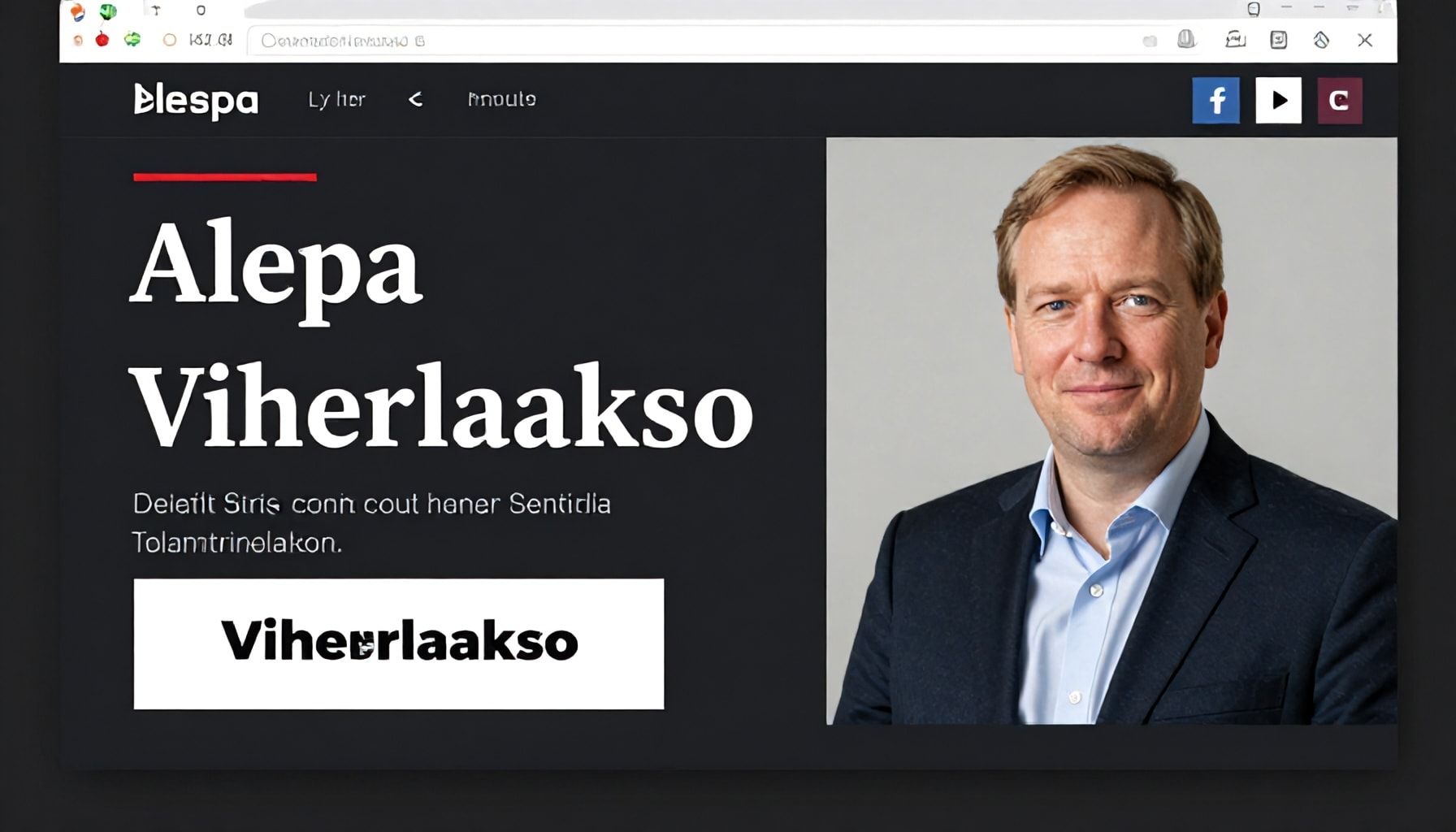
Task: Click the square note icon in browser toolbar
Action: point(1278,40)
